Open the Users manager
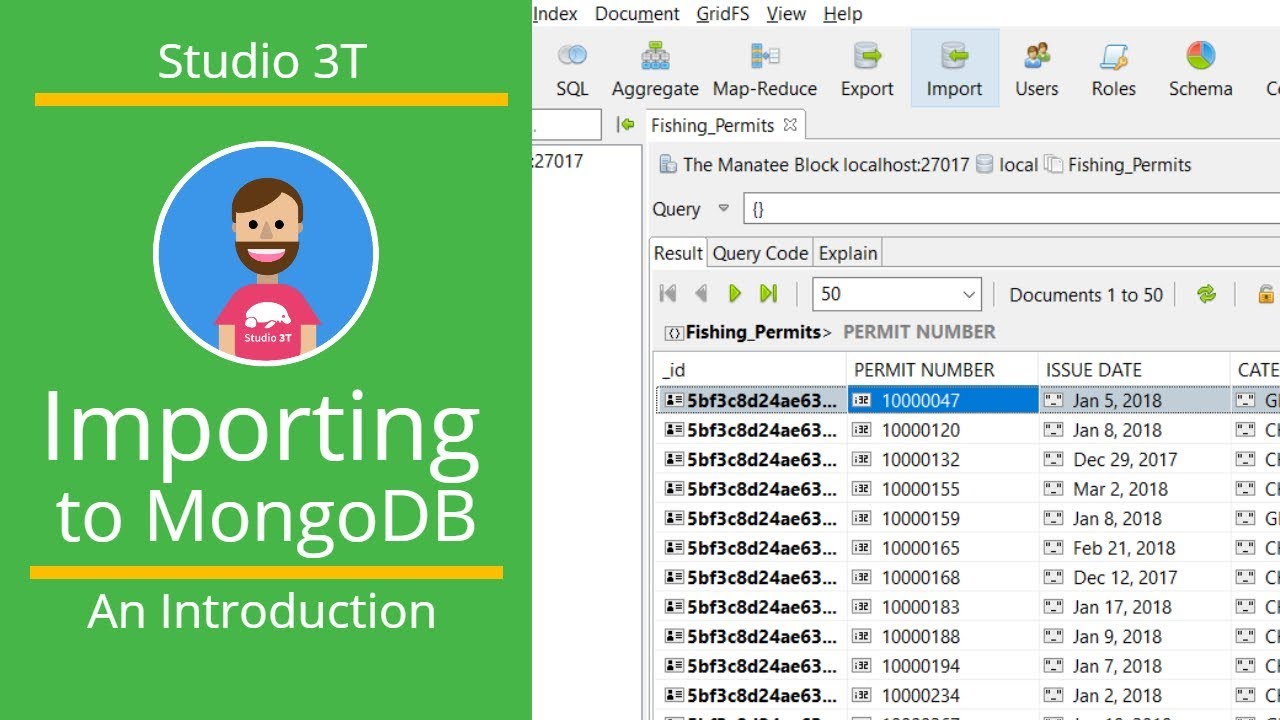 coord(1037,68)
